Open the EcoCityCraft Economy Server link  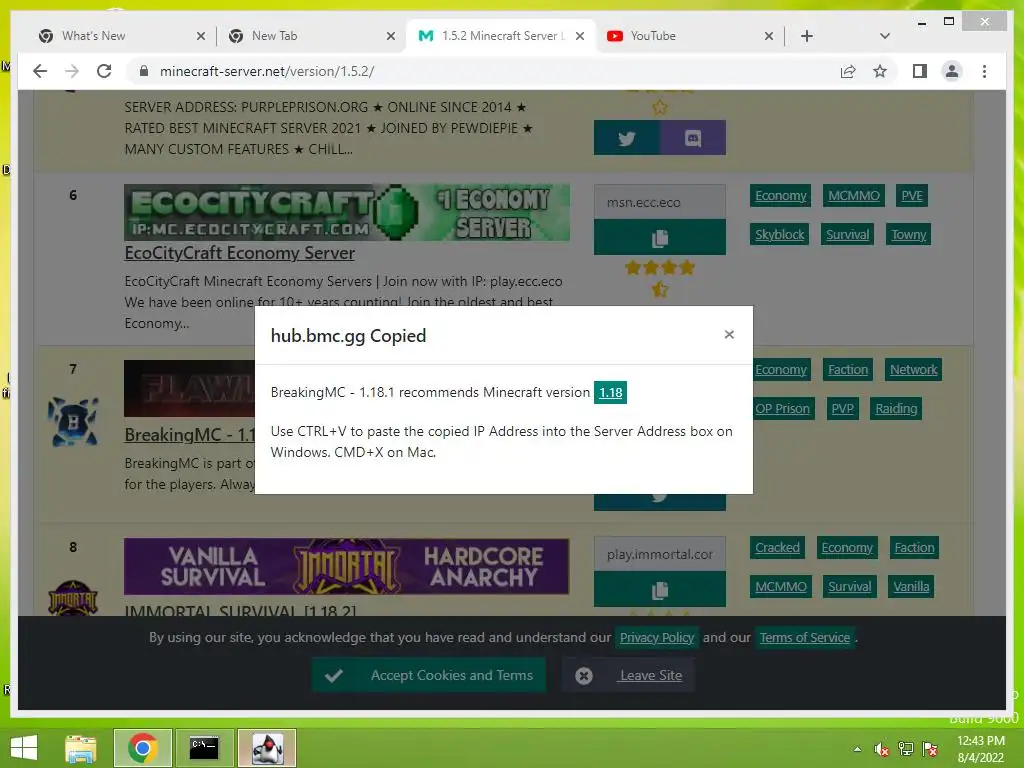coord(239,253)
